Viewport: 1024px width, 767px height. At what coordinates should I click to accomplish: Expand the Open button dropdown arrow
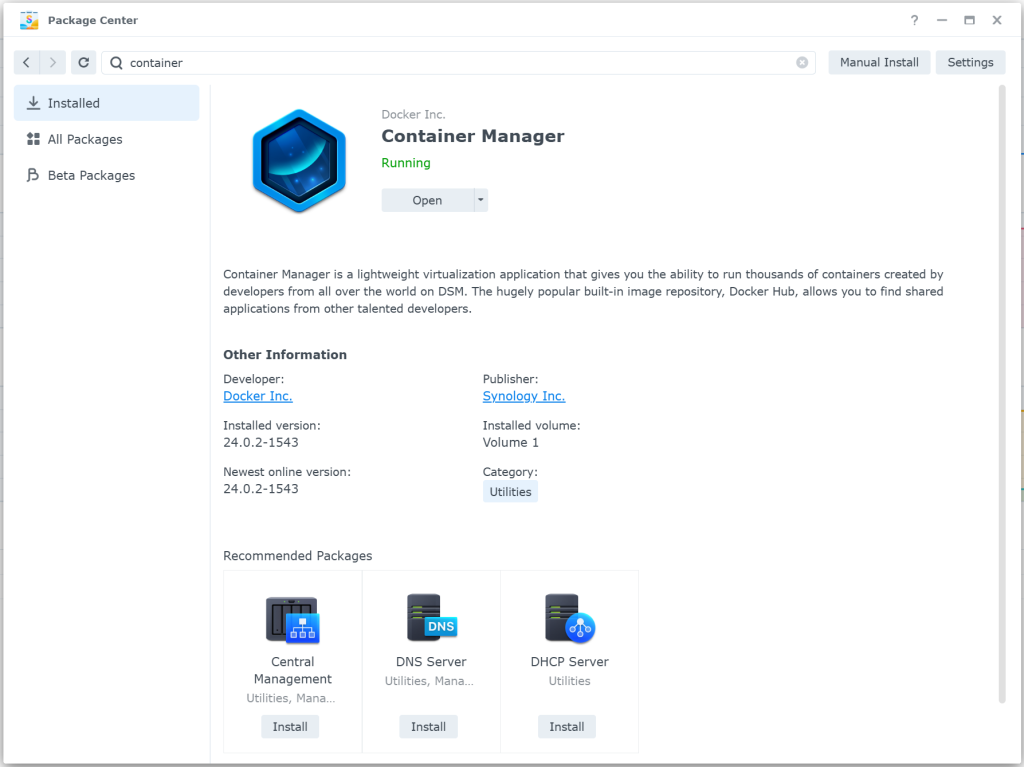[x=481, y=200]
